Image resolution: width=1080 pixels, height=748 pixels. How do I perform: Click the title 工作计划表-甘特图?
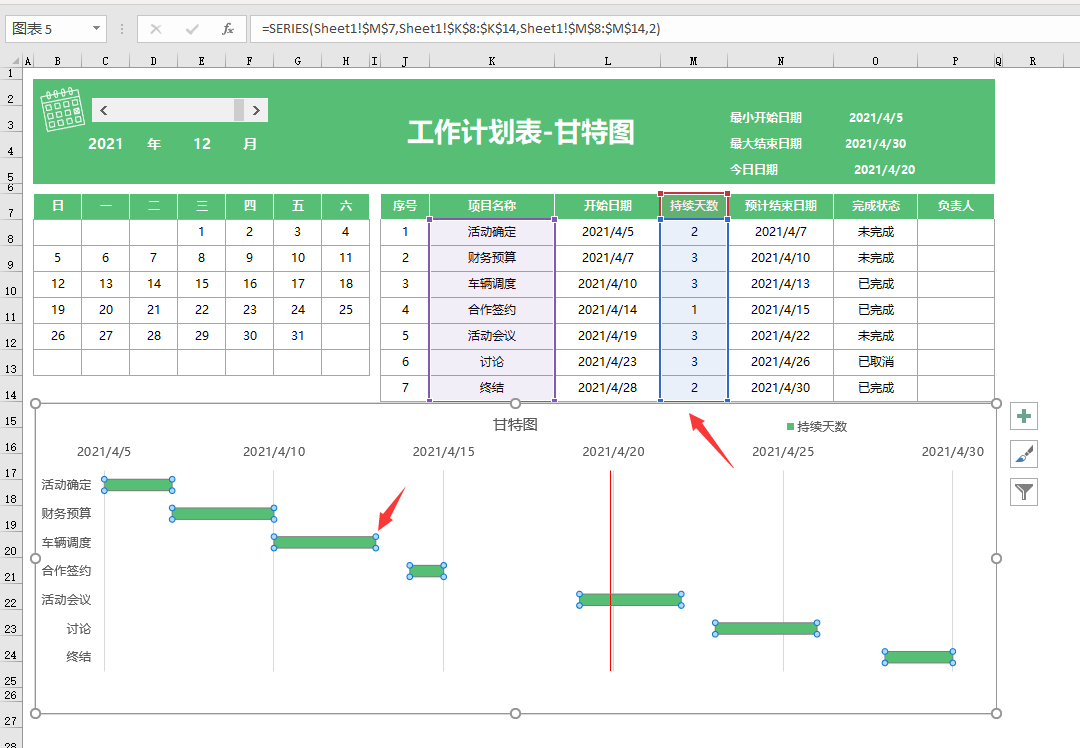pos(521,132)
